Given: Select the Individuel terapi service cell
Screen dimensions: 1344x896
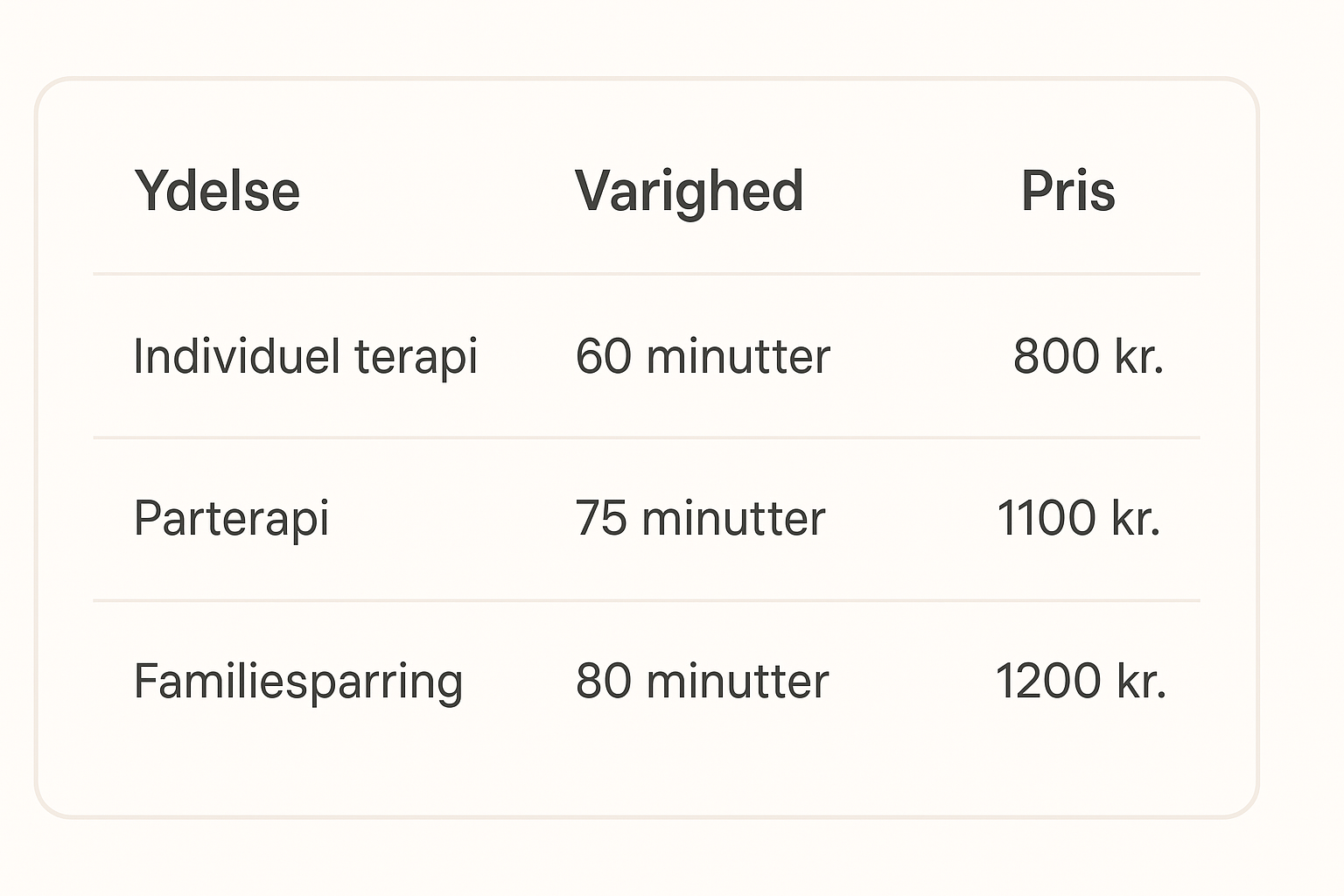Looking at the screenshot, I should [305, 357].
